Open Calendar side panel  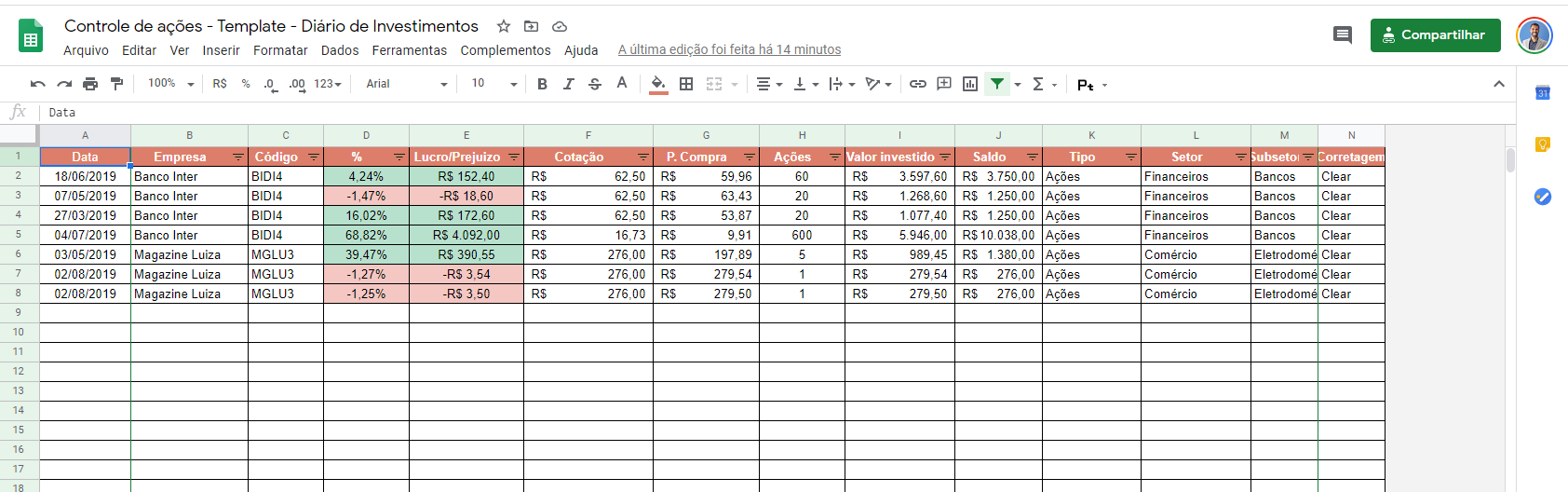coord(1543,92)
